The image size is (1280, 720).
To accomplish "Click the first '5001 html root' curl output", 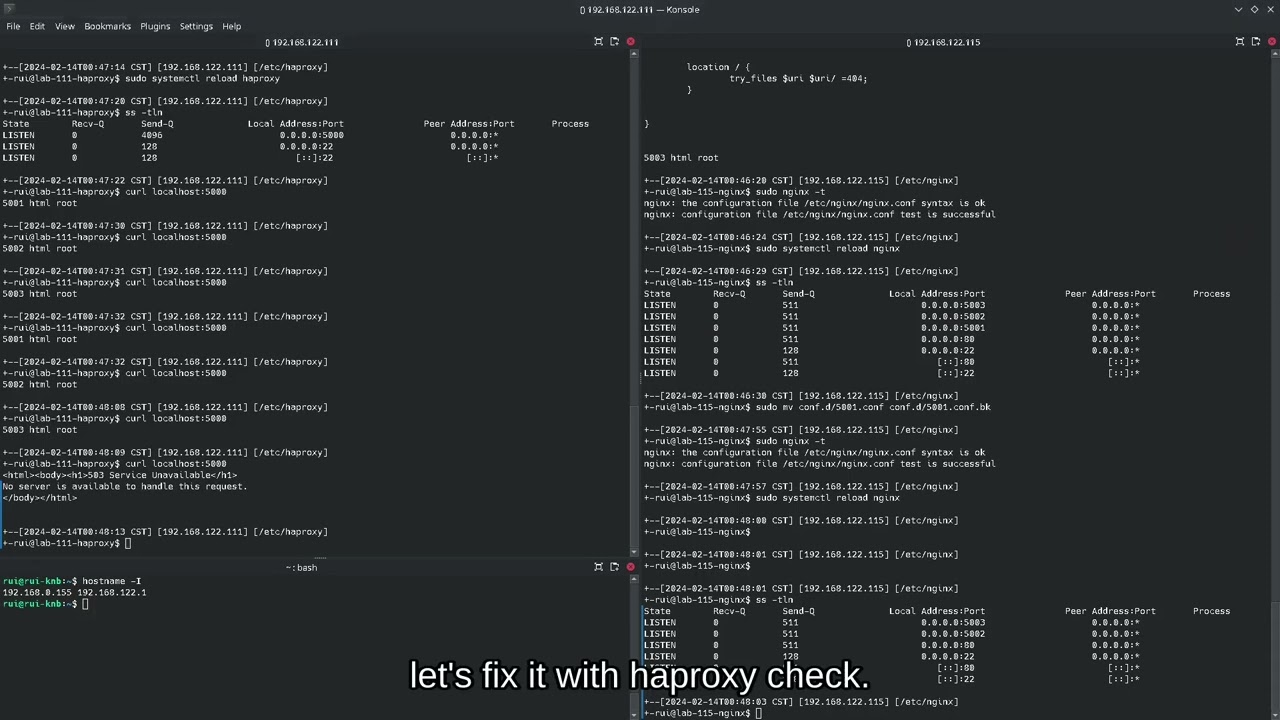I will tap(39, 203).
